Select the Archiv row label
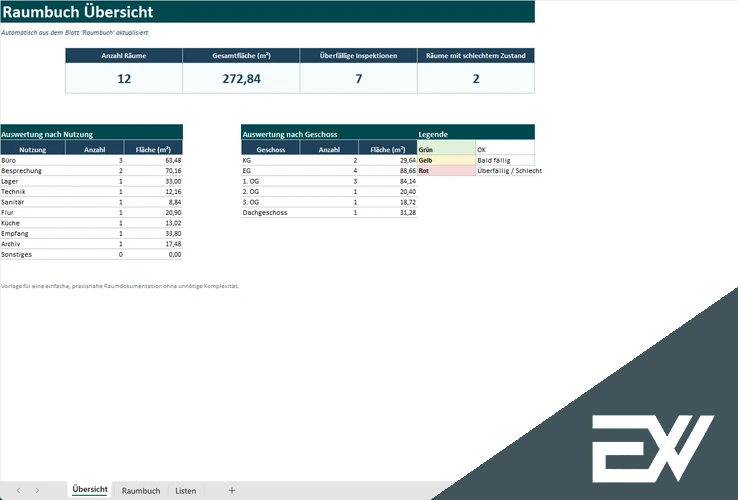 (x=32, y=243)
